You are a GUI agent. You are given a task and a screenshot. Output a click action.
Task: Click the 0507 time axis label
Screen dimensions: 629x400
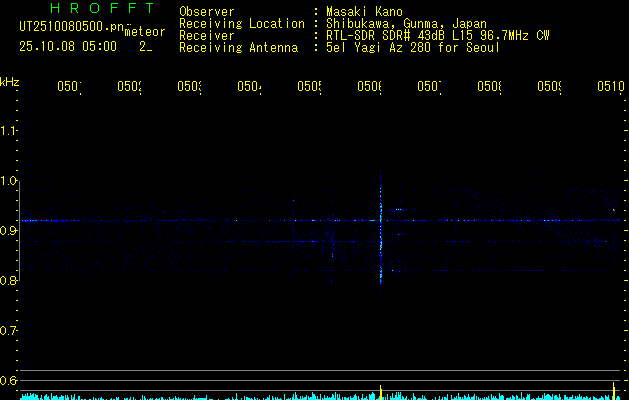pos(429,86)
